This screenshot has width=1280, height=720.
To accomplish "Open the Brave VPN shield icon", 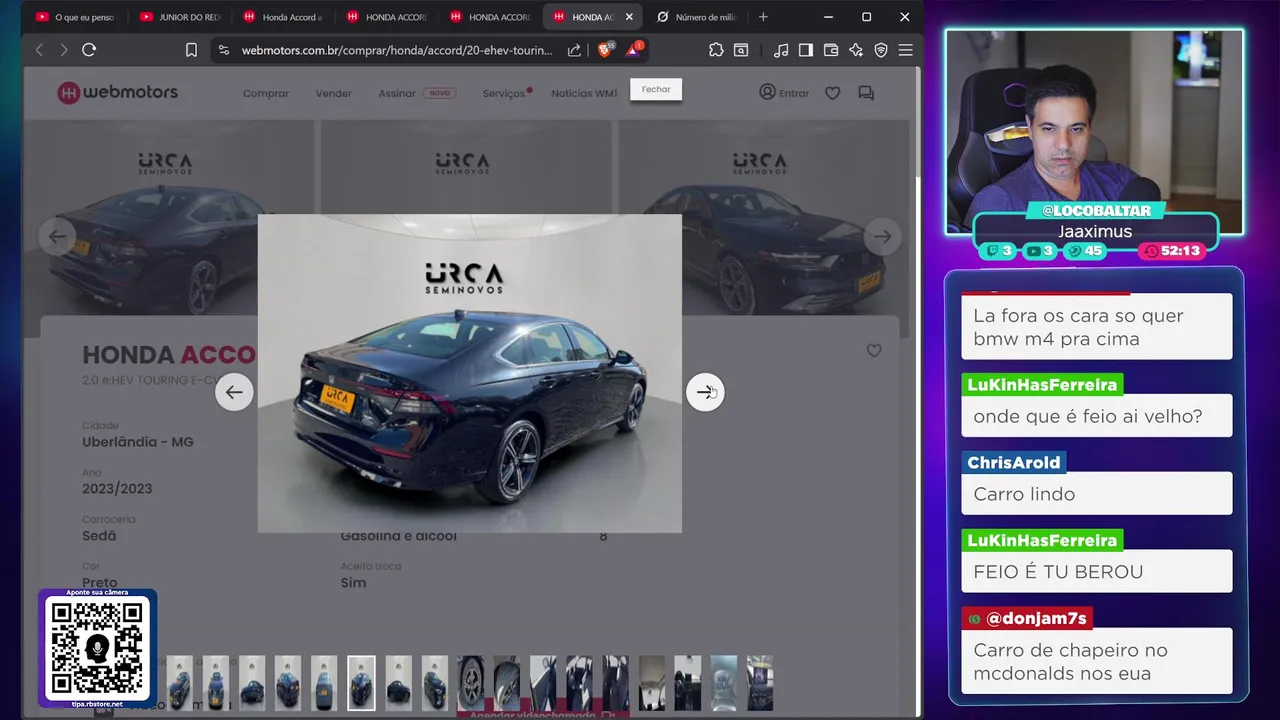I will pos(881,50).
